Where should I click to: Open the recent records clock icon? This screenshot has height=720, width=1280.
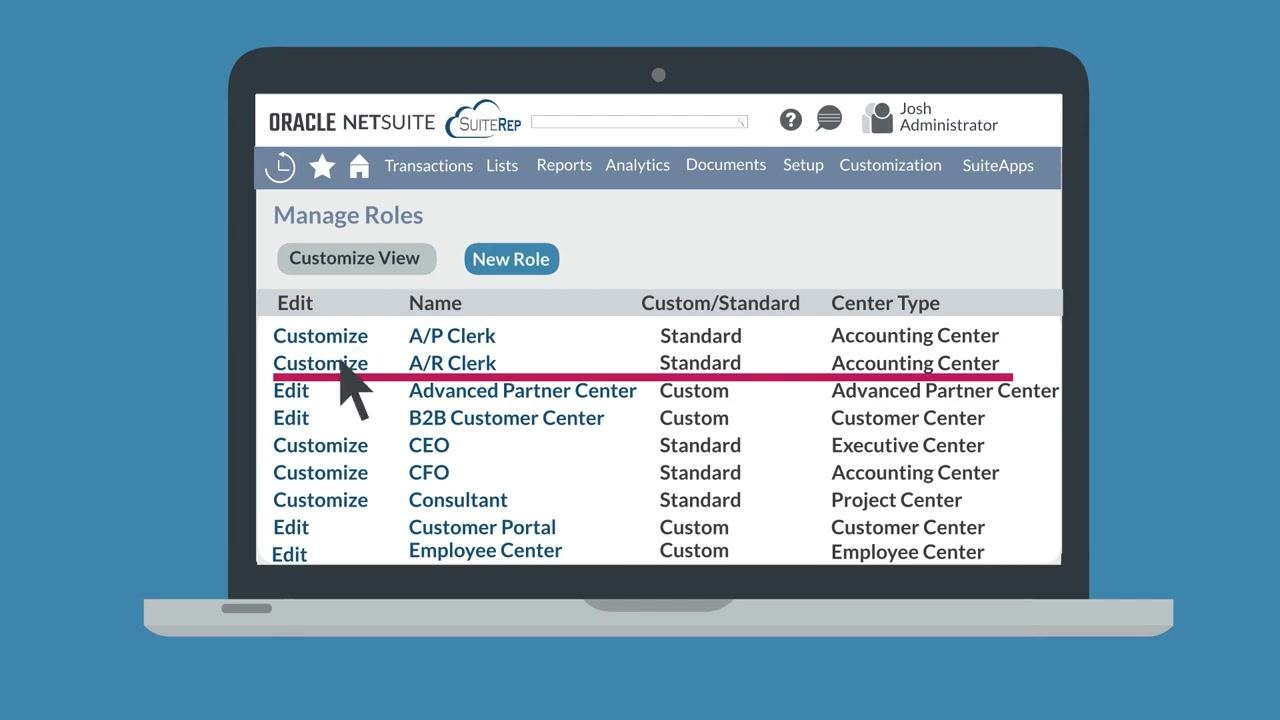click(280, 166)
